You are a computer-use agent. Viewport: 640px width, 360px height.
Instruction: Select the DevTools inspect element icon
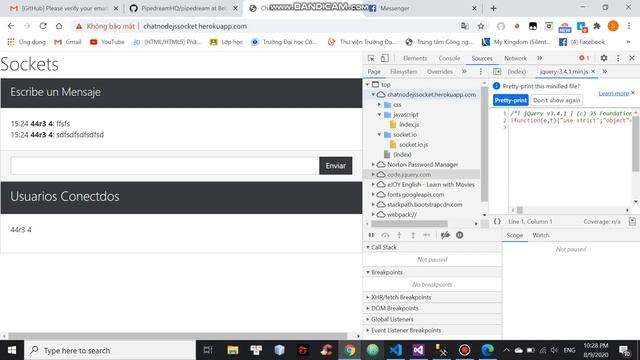point(371,58)
